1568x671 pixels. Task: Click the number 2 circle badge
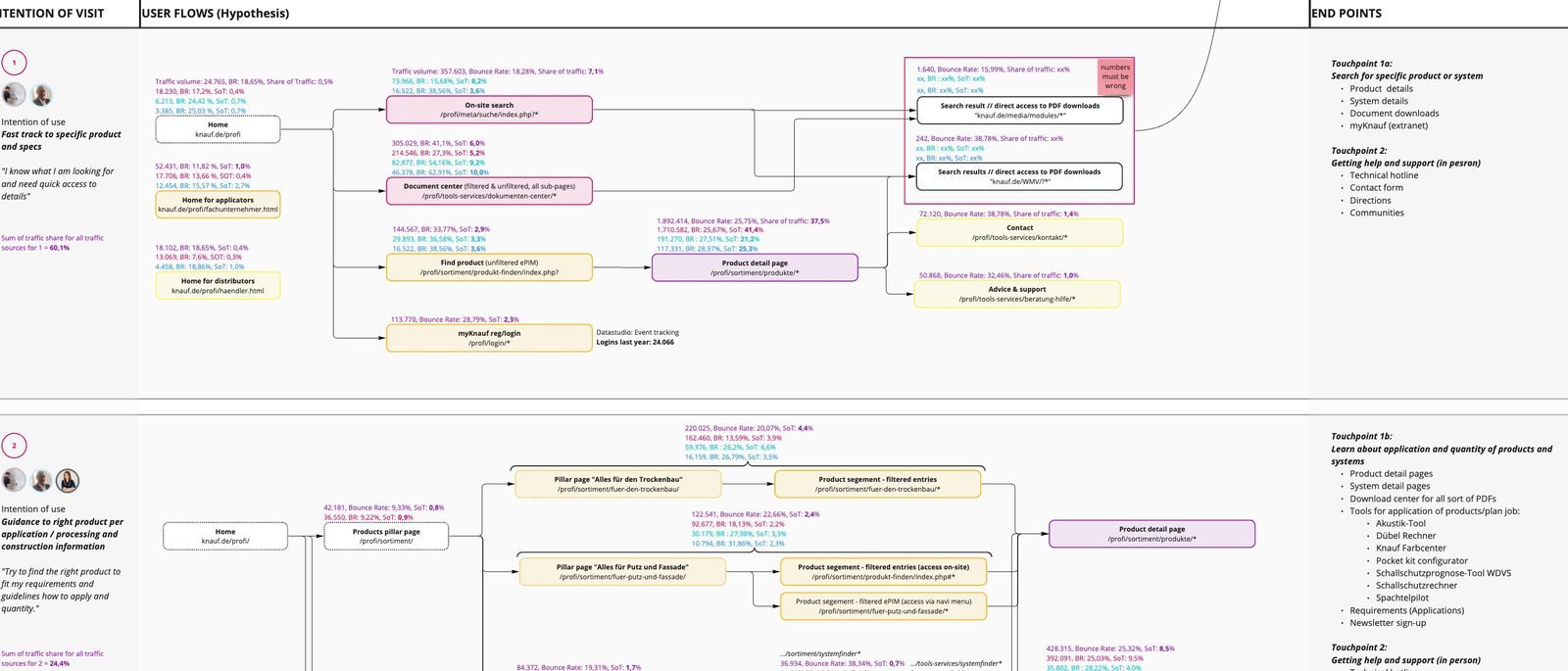pos(14,446)
